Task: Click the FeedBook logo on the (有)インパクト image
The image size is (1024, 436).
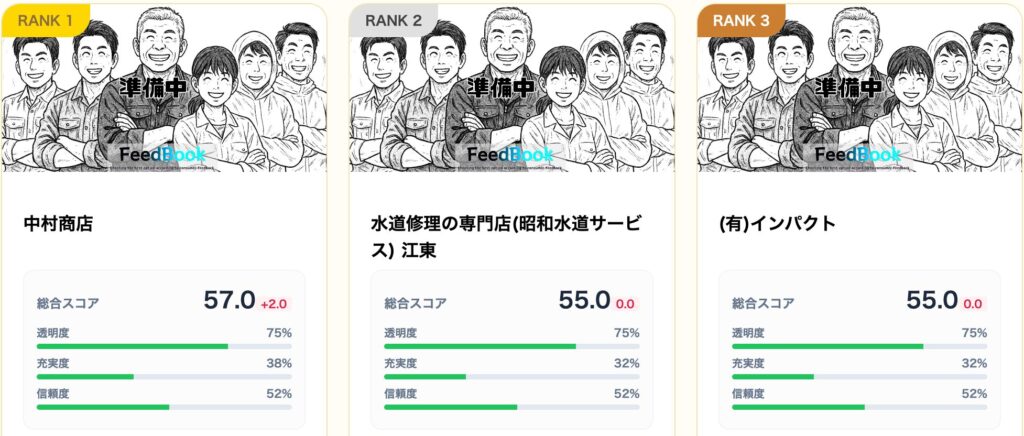Action: point(859,155)
